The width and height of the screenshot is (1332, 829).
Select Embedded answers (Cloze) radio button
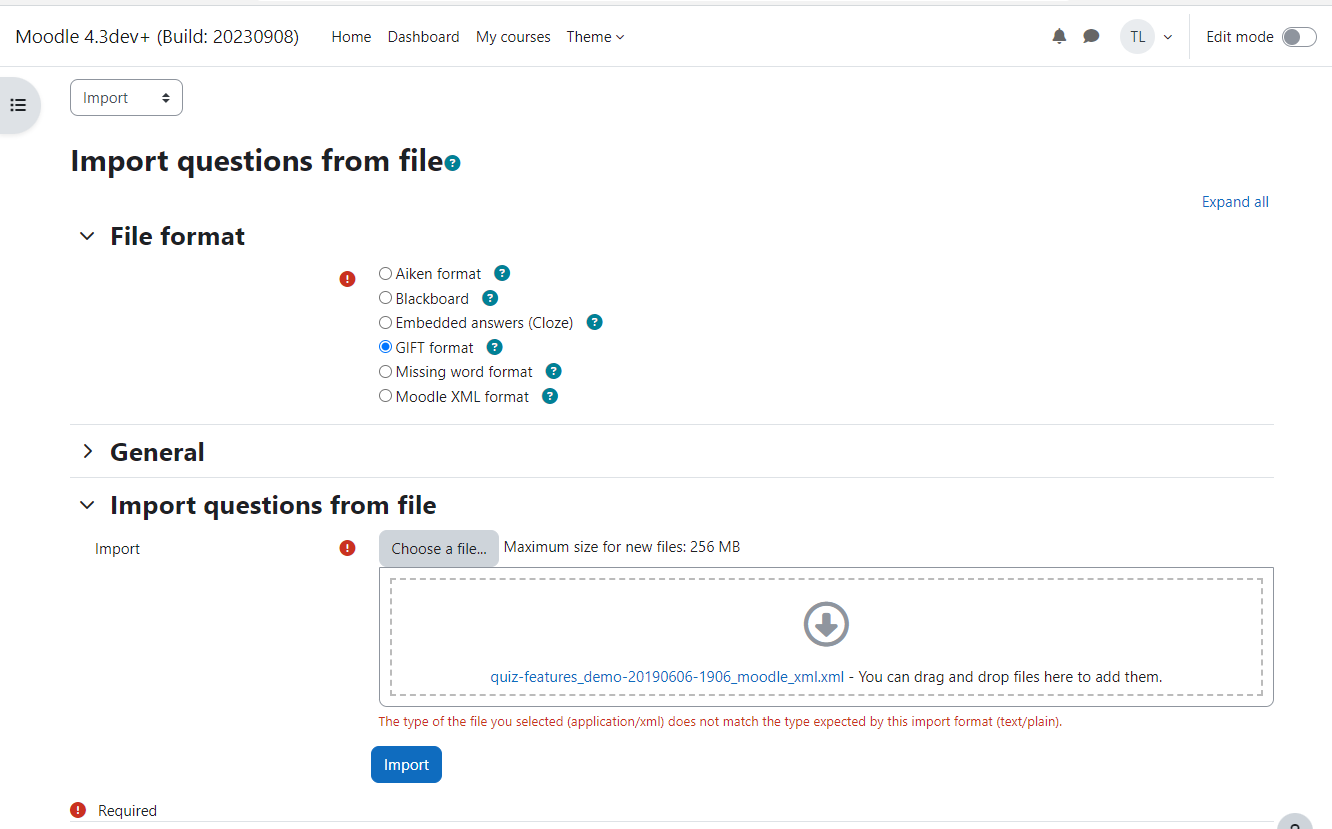[x=385, y=322]
